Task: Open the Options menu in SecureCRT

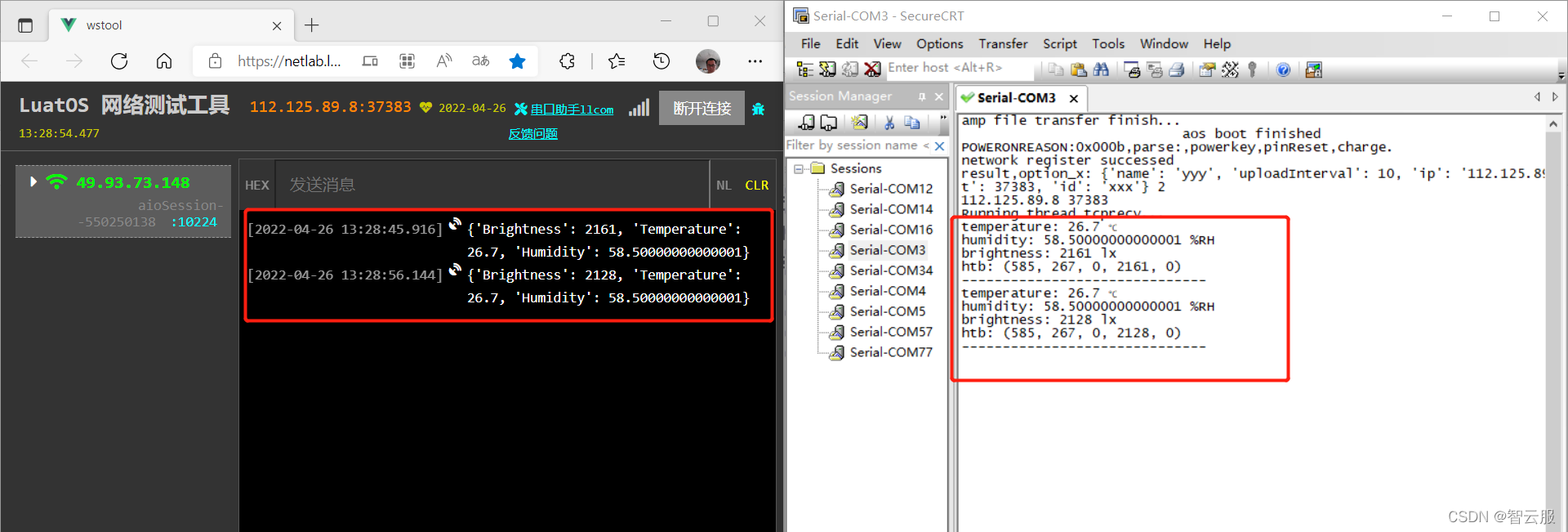Action: point(939,44)
